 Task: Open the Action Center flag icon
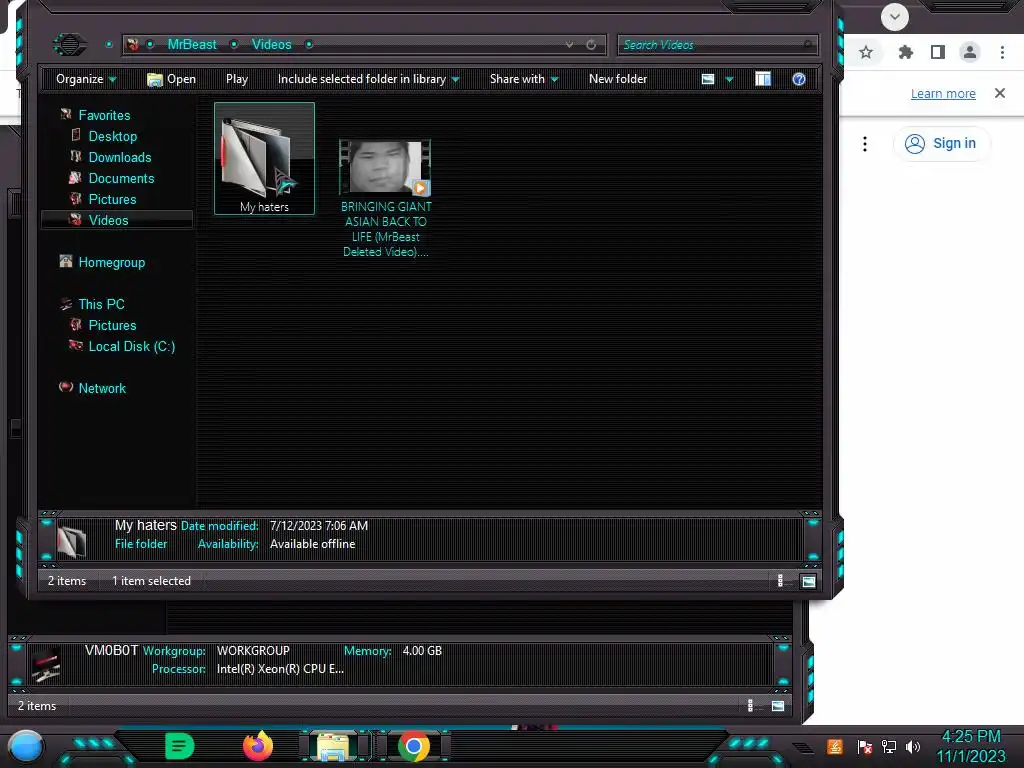point(865,746)
